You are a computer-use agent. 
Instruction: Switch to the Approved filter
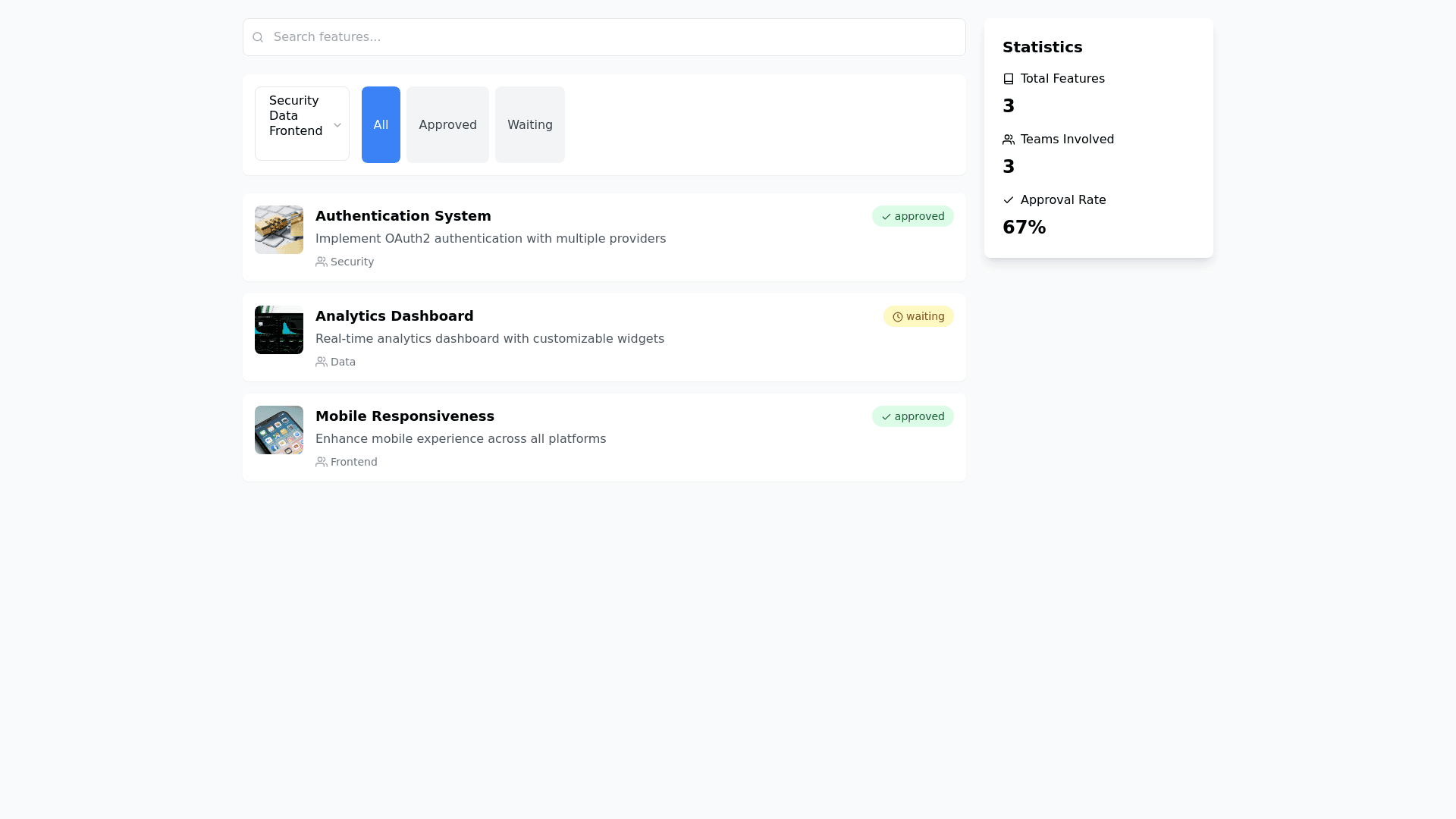[x=447, y=124]
